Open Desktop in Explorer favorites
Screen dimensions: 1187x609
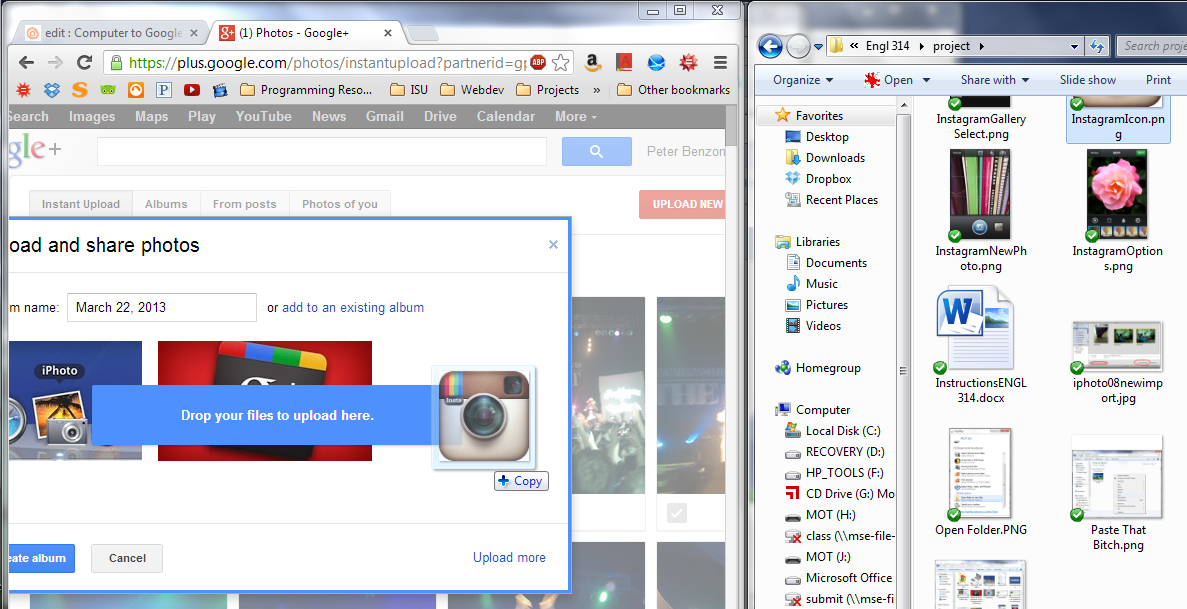click(817, 136)
